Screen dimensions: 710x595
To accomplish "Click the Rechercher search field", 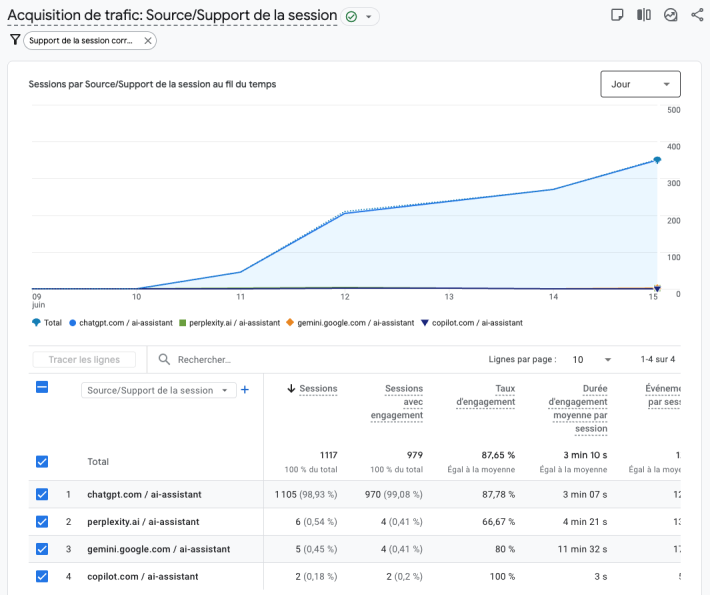I will coord(204,360).
